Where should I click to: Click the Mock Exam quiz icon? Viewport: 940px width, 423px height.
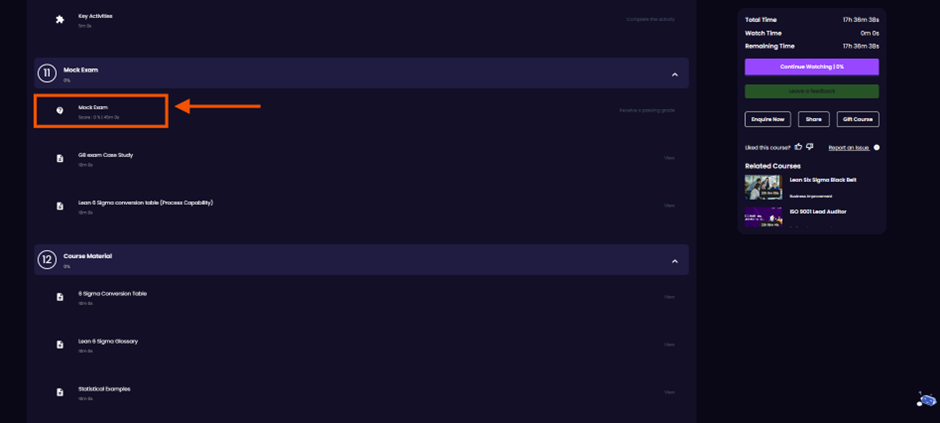pos(59,111)
